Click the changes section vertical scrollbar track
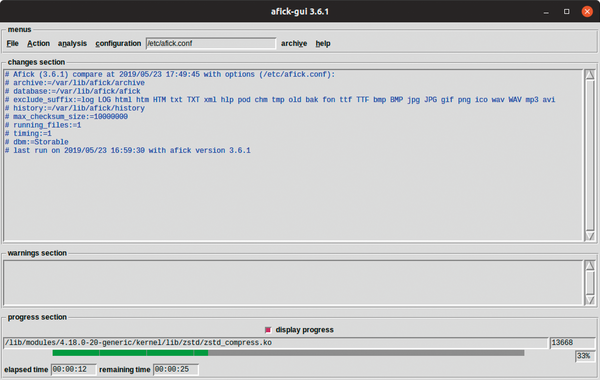Viewport: 600px width, 380px height. [590, 155]
